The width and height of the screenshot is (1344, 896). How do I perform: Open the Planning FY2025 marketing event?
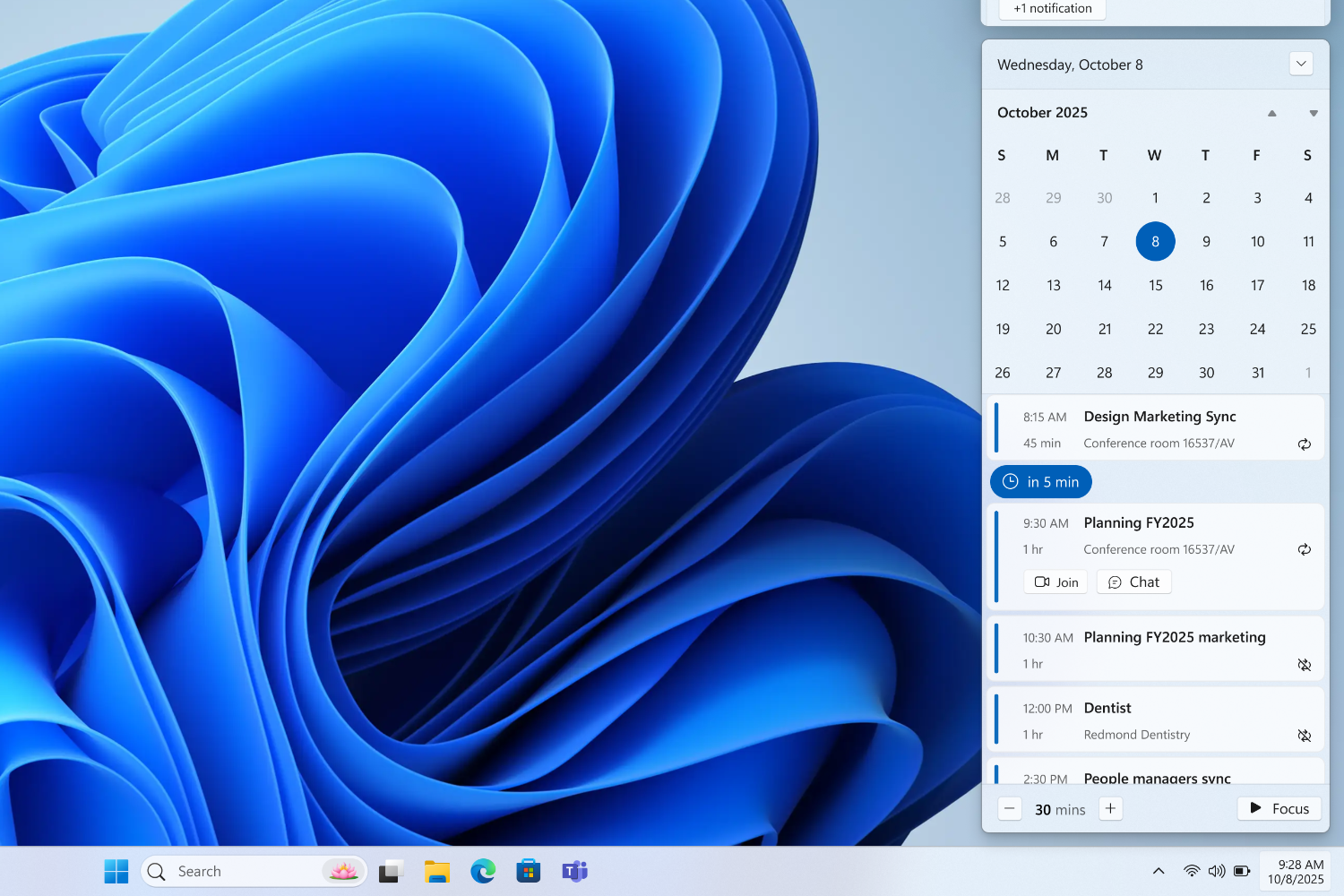click(1156, 650)
